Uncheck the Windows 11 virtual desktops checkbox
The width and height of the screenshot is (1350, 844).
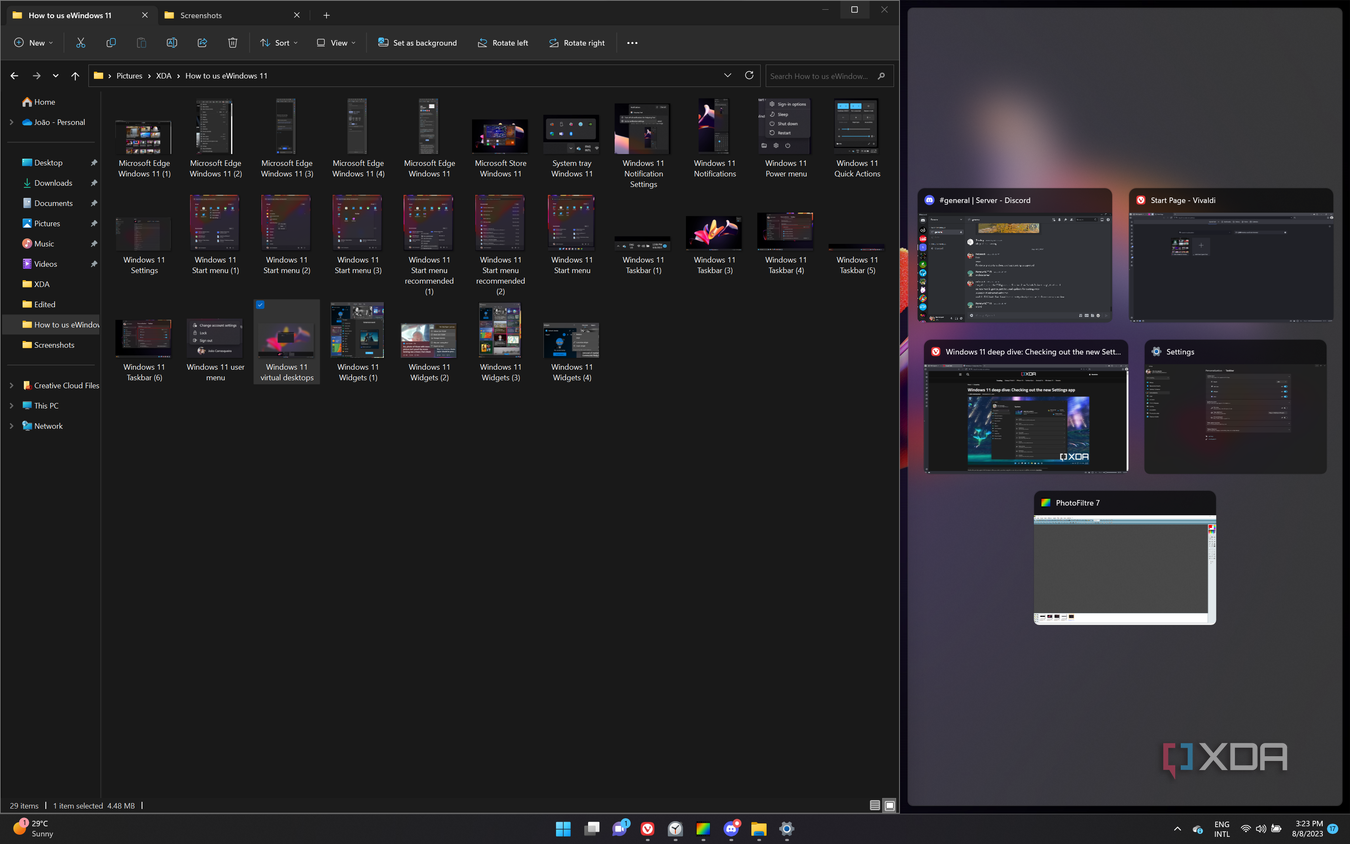(260, 305)
